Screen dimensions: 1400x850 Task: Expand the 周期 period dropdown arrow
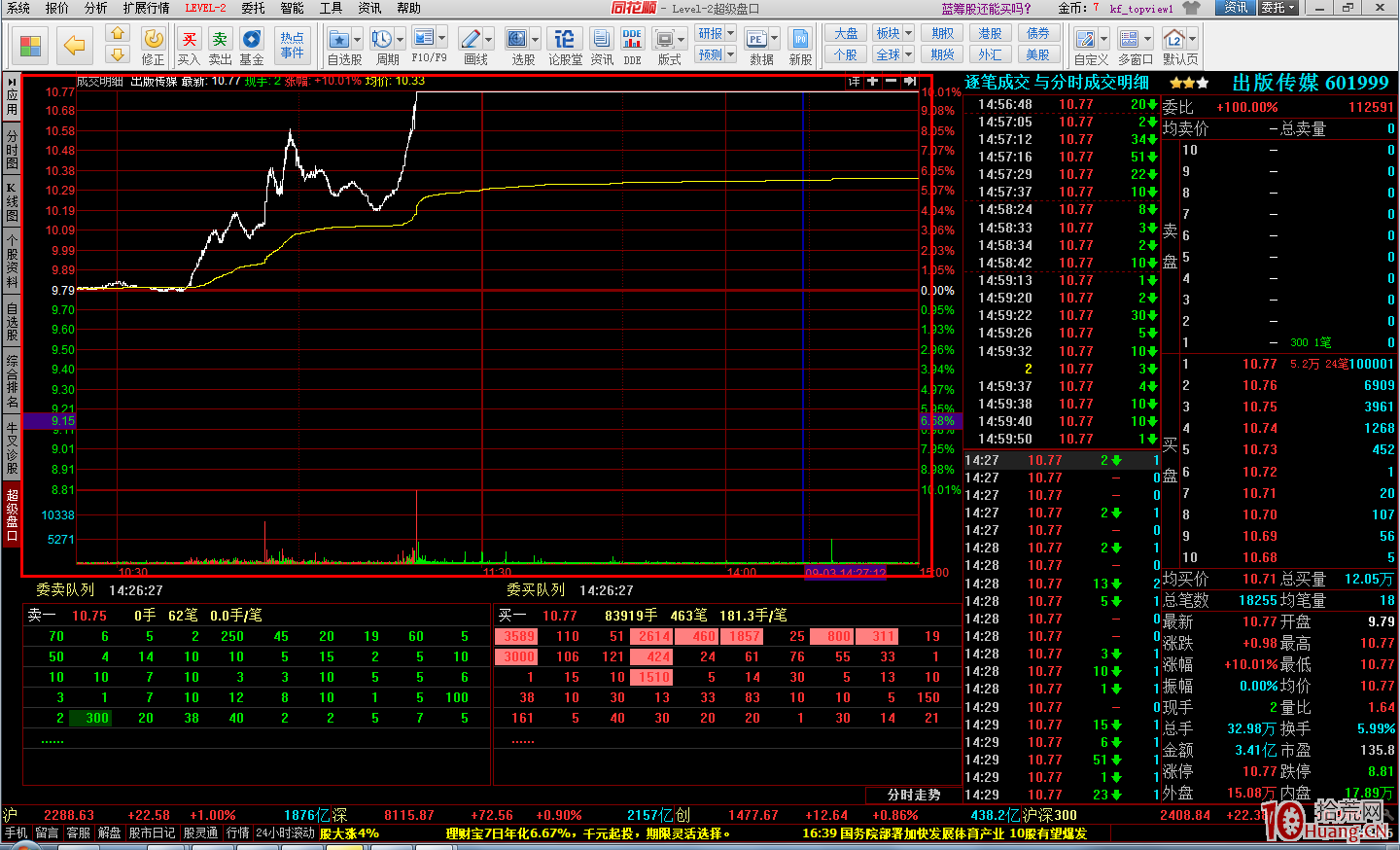coord(400,40)
